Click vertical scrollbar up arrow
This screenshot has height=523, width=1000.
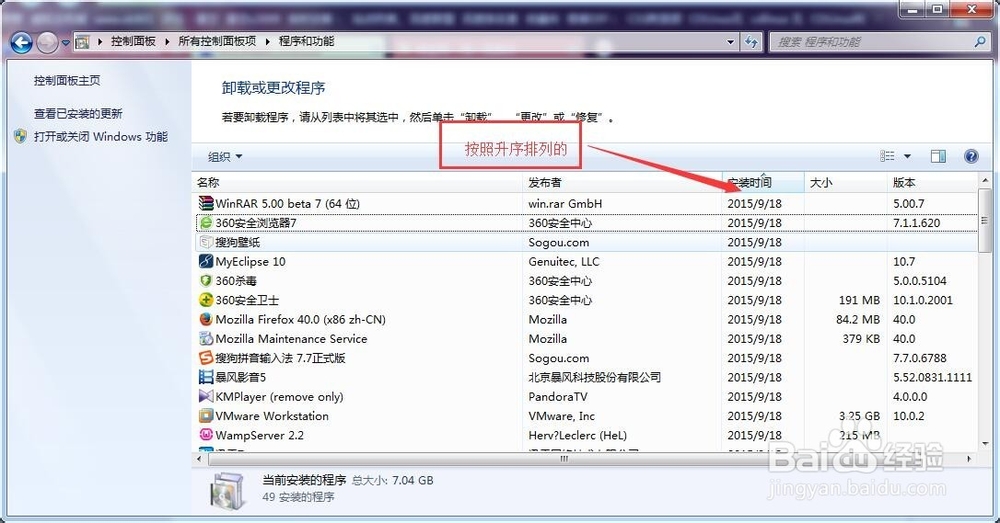[985, 180]
